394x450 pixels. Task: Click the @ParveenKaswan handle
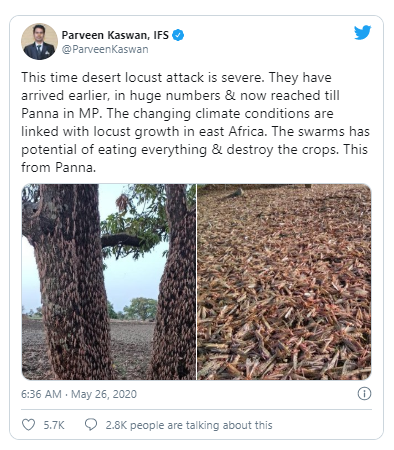pyautogui.click(x=105, y=49)
